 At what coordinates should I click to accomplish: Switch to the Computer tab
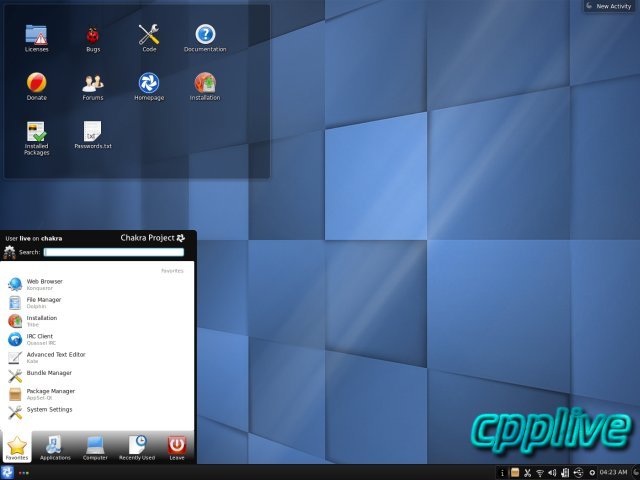pos(95,447)
